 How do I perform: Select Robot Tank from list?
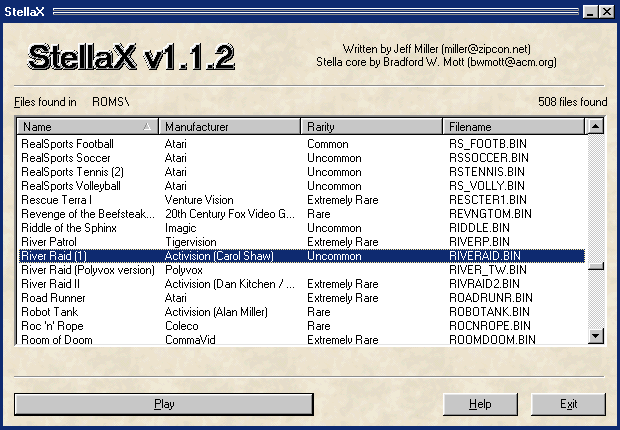pos(50,312)
